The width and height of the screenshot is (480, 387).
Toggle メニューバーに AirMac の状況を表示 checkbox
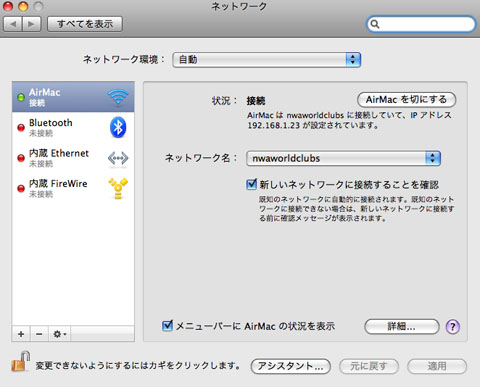(x=167, y=325)
